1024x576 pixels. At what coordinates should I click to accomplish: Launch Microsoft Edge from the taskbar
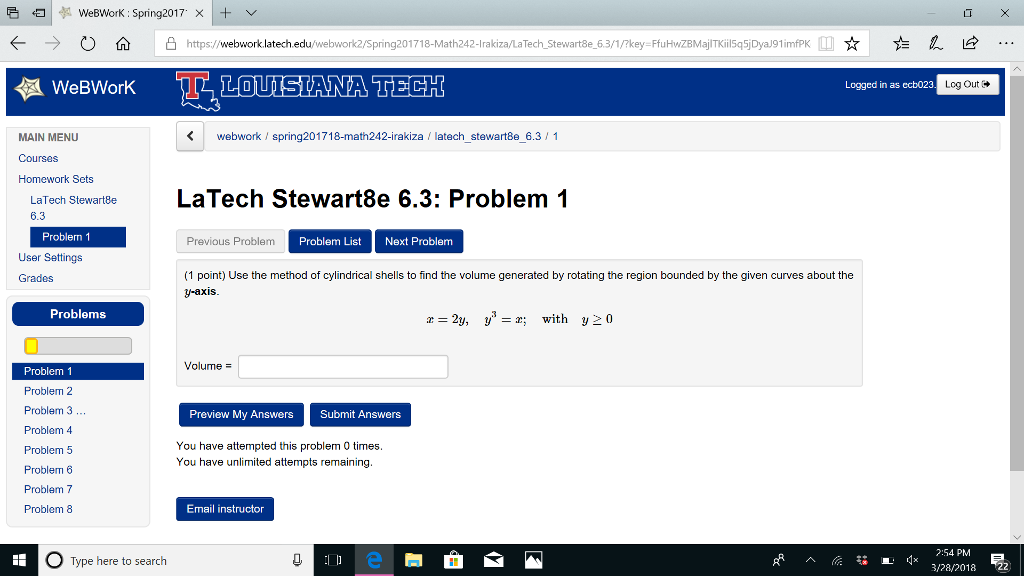click(x=374, y=560)
